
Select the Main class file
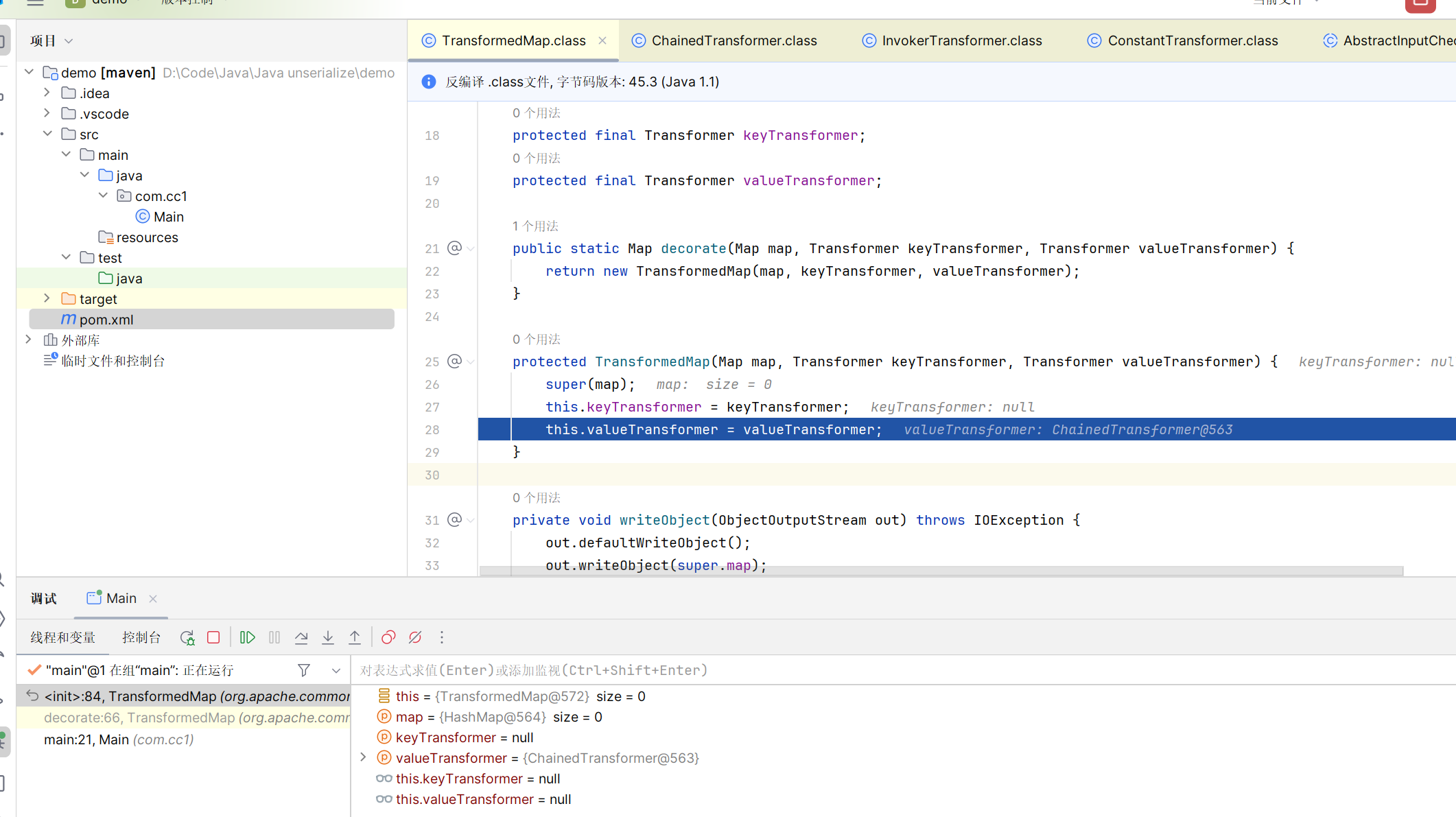point(160,217)
